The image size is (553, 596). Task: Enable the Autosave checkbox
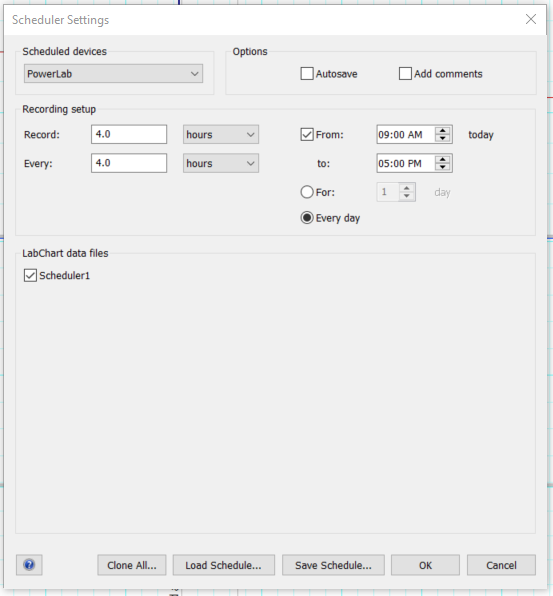point(307,73)
